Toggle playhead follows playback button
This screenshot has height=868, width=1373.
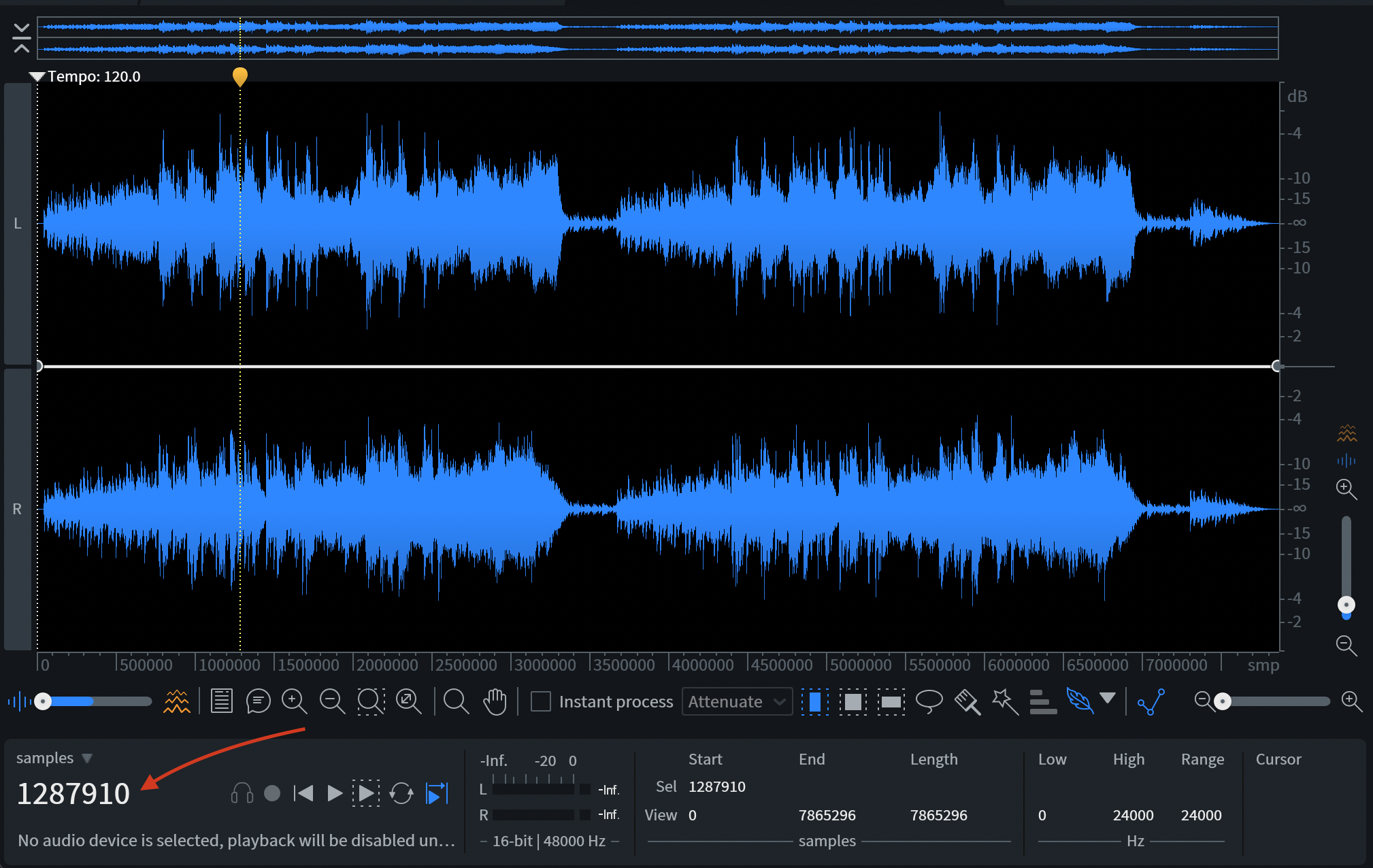(x=437, y=793)
